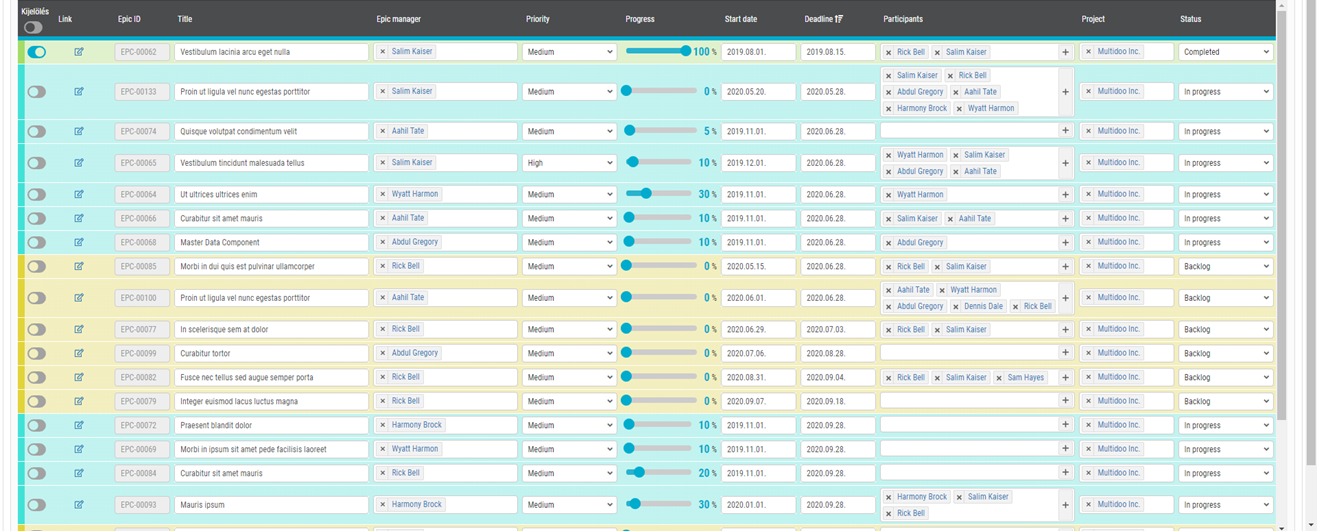Open Priority dropdown for Vestibulum tincidunt malesuada tellus
Viewport: 1317px width, 531px height.
tap(569, 163)
